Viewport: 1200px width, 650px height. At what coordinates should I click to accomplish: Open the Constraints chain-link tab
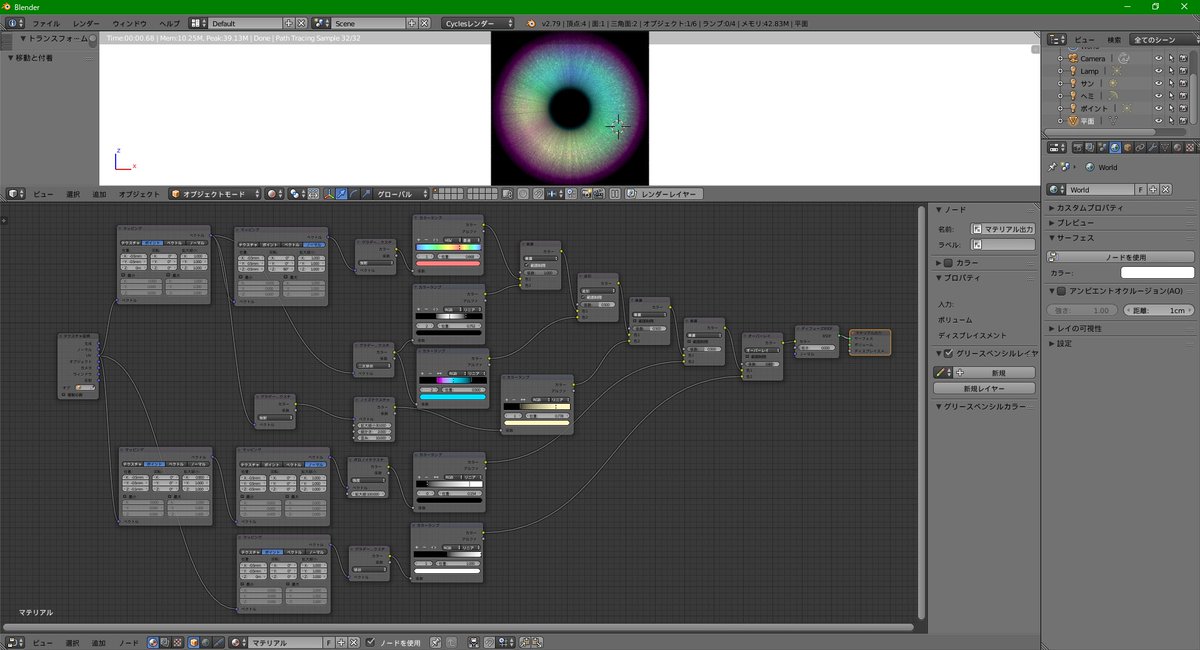click(x=1140, y=147)
